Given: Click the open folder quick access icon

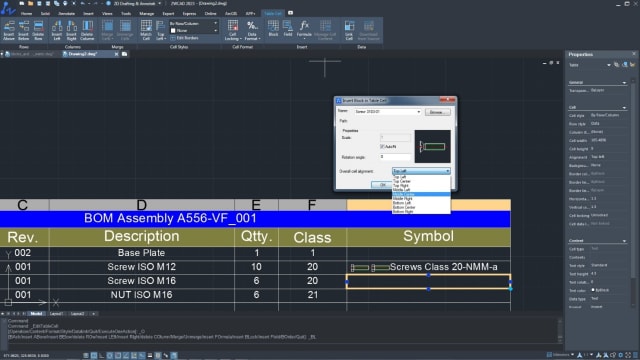Looking at the screenshot, I should point(30,3).
